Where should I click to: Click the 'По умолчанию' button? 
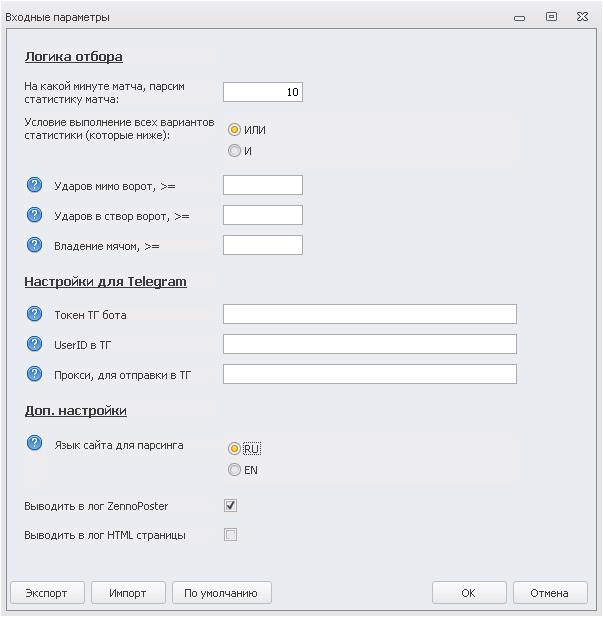pos(221,593)
